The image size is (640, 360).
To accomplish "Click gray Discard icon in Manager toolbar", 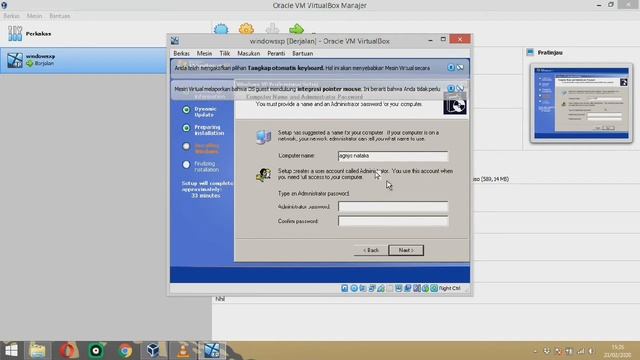I will (272, 29).
